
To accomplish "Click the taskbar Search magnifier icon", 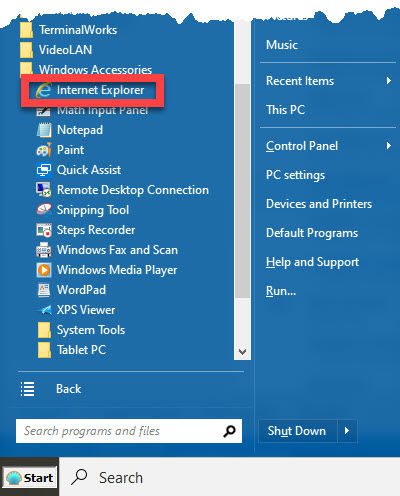I will pos(79,477).
